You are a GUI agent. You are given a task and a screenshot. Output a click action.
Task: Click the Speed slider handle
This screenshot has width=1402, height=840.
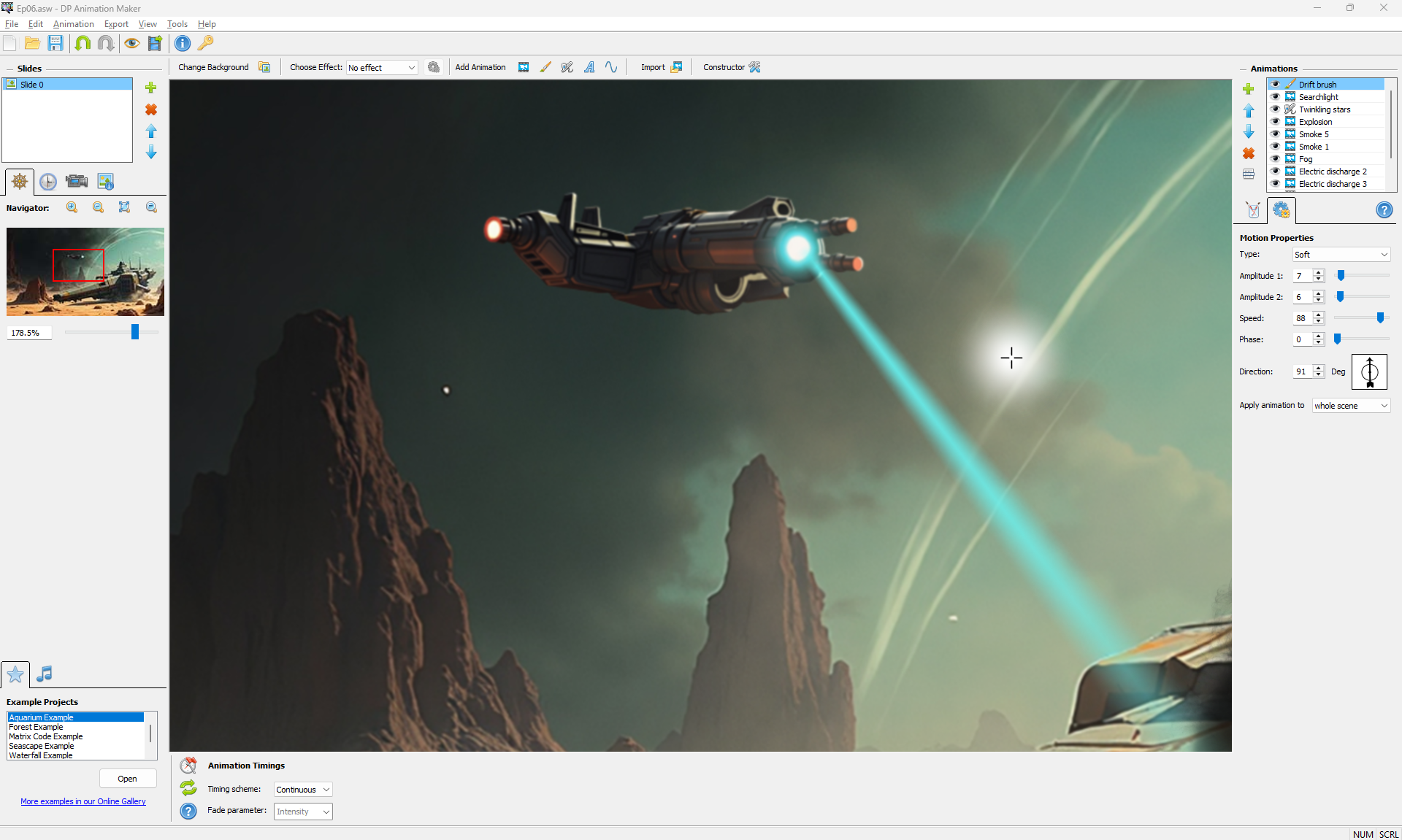click(1380, 317)
